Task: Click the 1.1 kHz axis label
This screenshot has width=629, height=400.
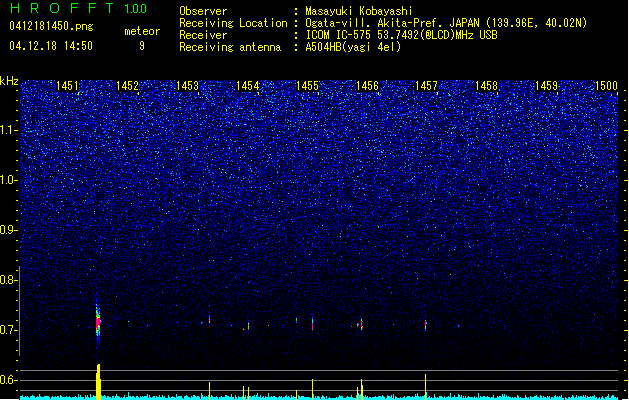Action: click(x=9, y=130)
